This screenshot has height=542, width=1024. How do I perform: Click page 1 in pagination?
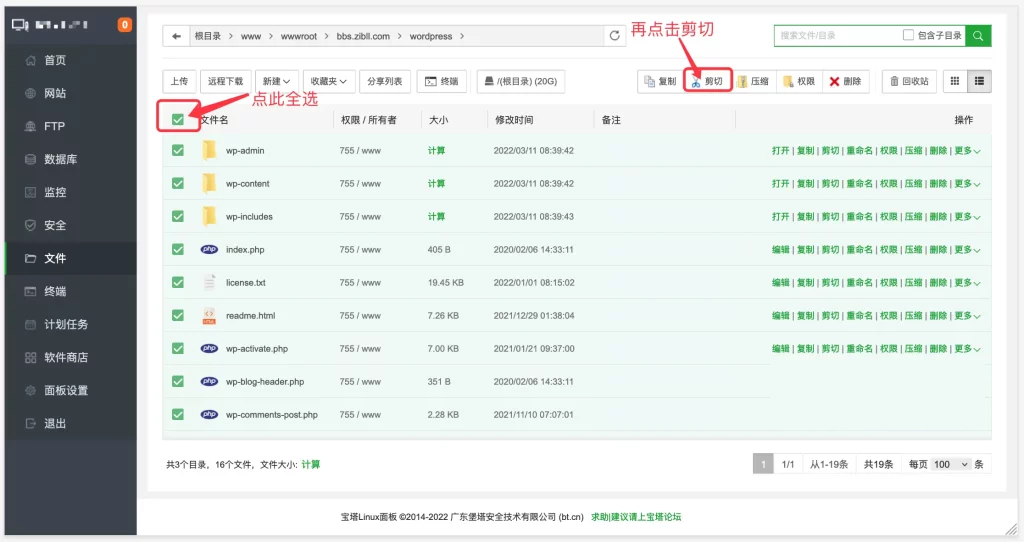763,464
